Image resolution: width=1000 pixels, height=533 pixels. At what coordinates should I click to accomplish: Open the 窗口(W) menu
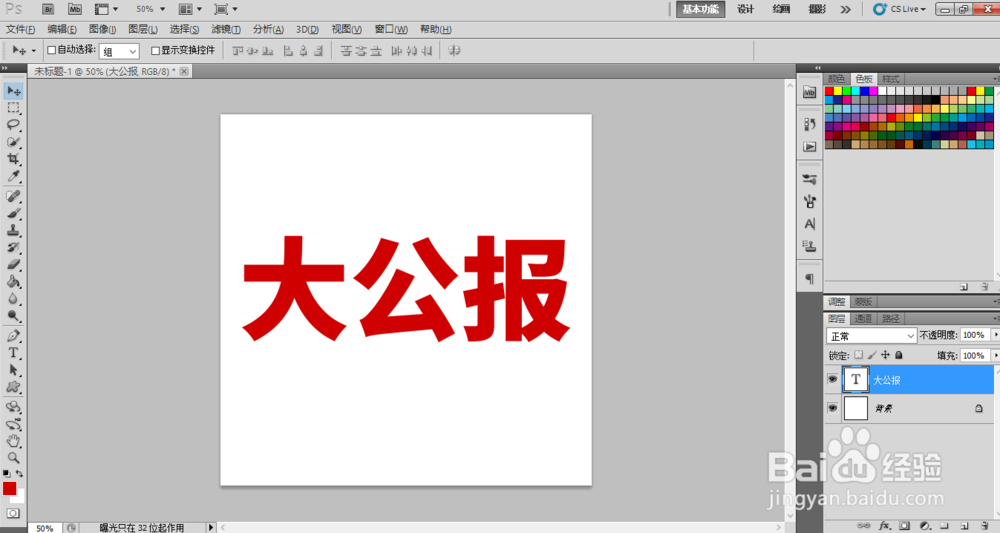tap(391, 29)
